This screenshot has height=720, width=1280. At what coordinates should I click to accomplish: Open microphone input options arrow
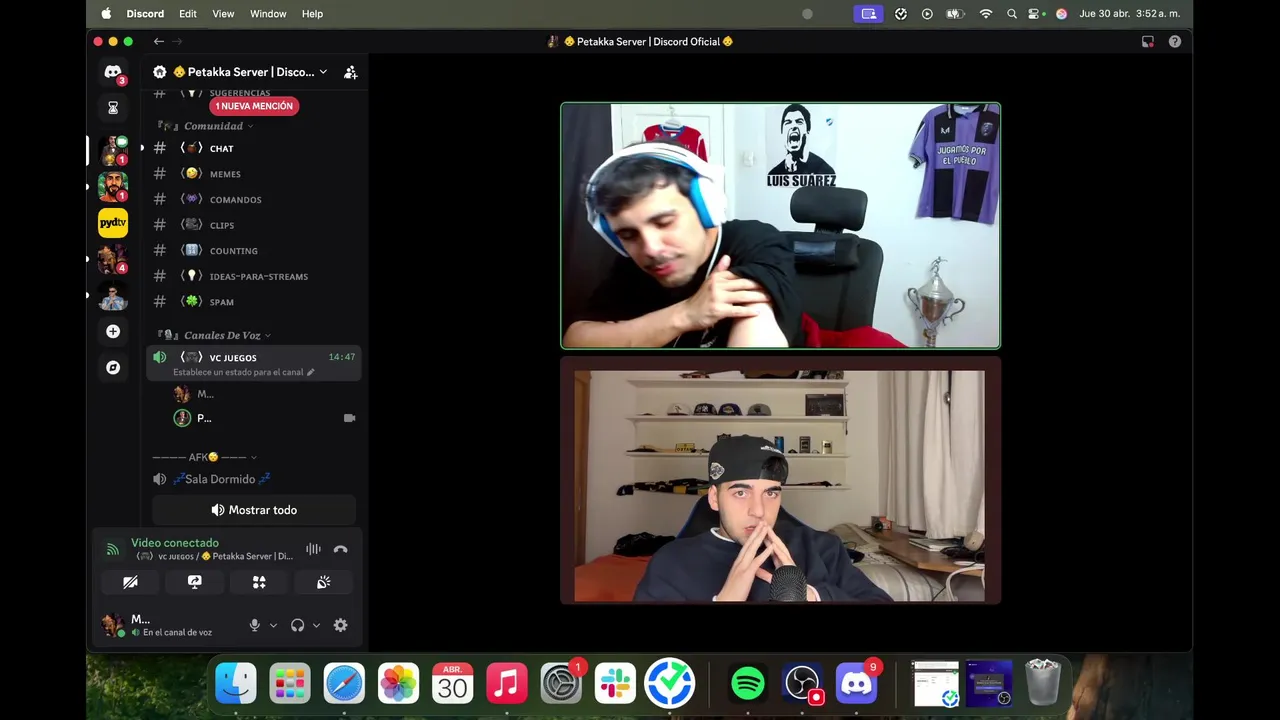273,626
